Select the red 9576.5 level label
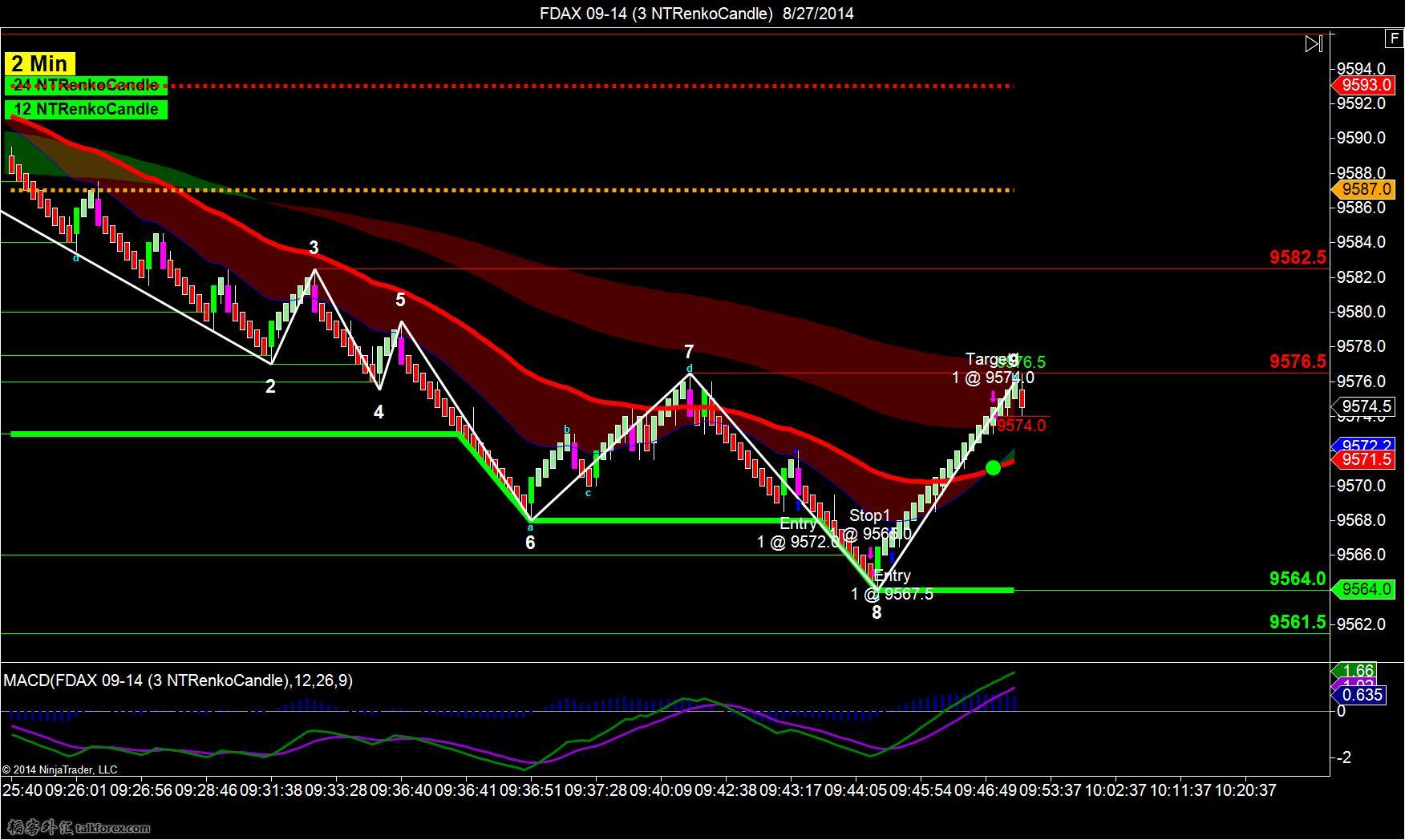This screenshot has width=1405, height=840. pyautogui.click(x=1298, y=361)
